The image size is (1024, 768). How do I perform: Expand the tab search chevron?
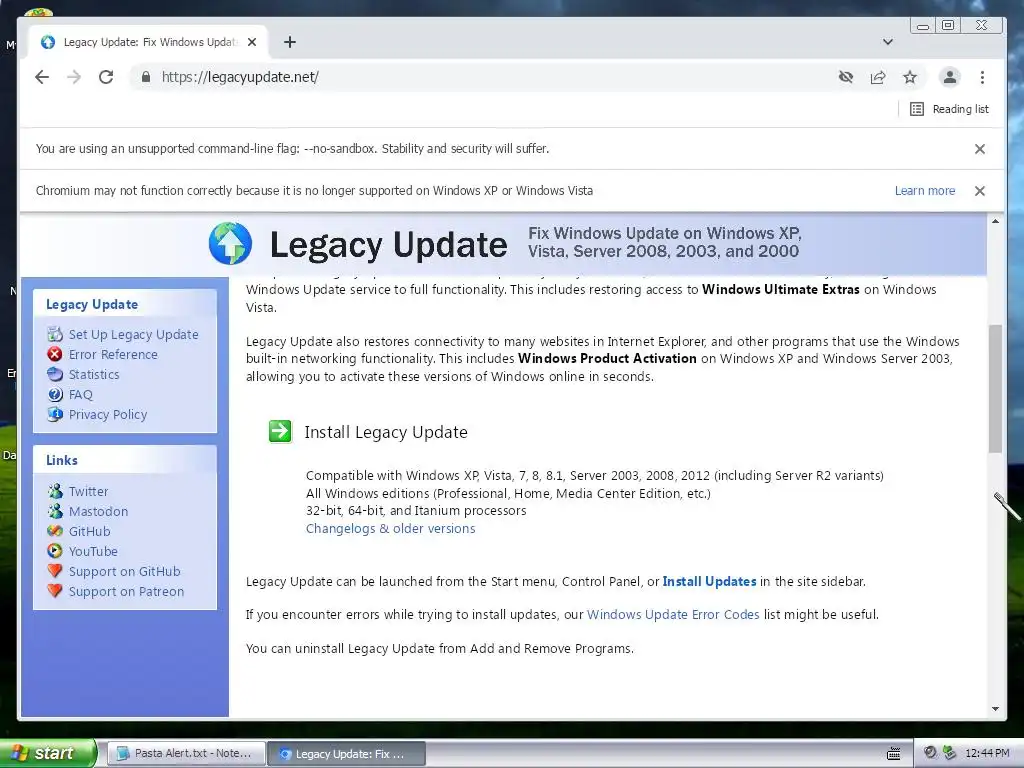coord(888,42)
